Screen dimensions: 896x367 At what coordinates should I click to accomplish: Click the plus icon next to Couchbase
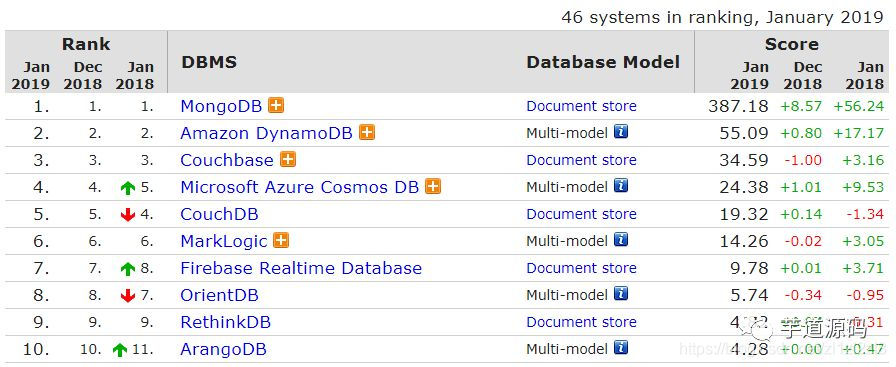[x=288, y=159]
